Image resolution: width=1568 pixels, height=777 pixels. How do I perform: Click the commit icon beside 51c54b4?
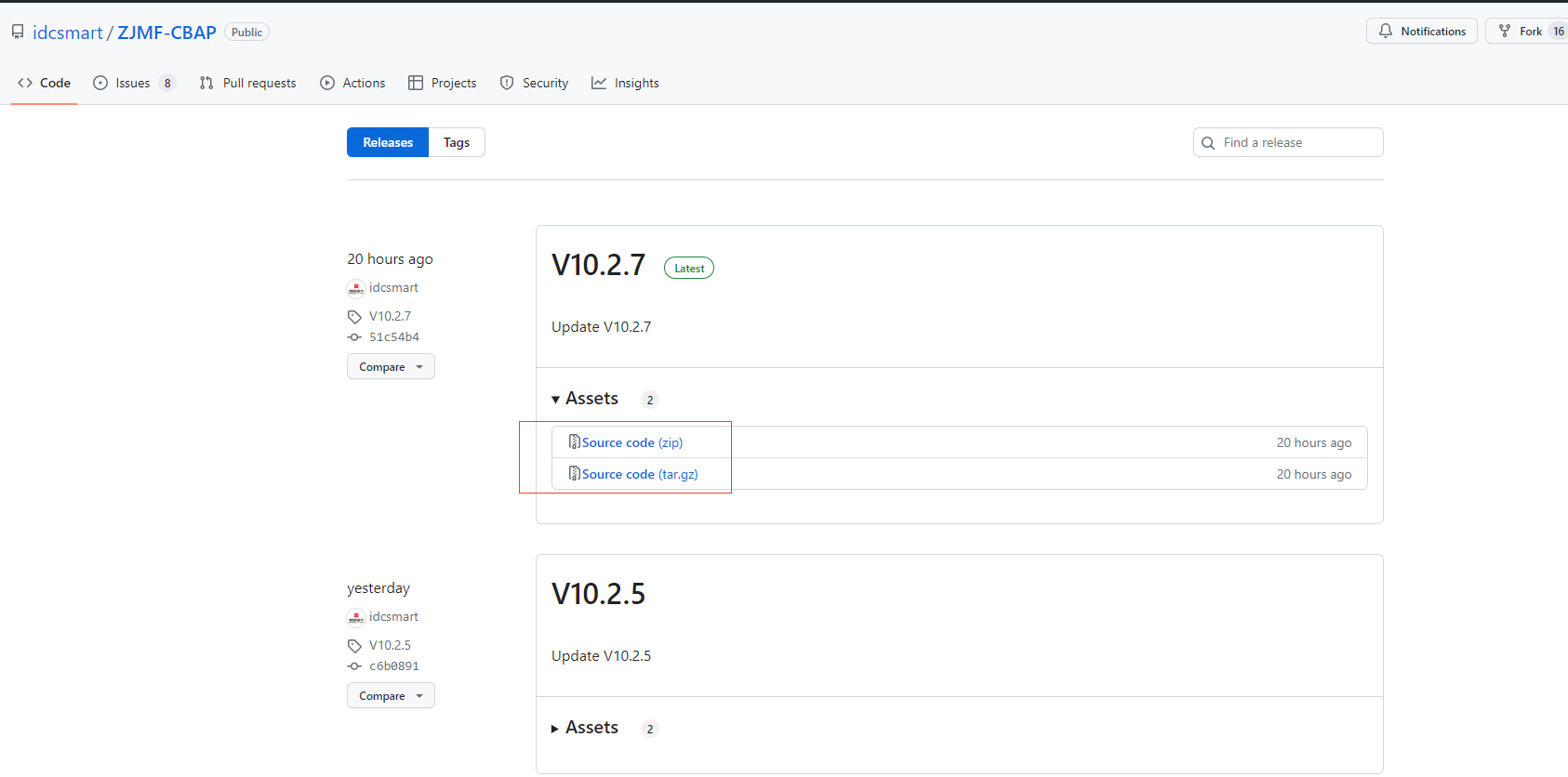click(x=354, y=337)
